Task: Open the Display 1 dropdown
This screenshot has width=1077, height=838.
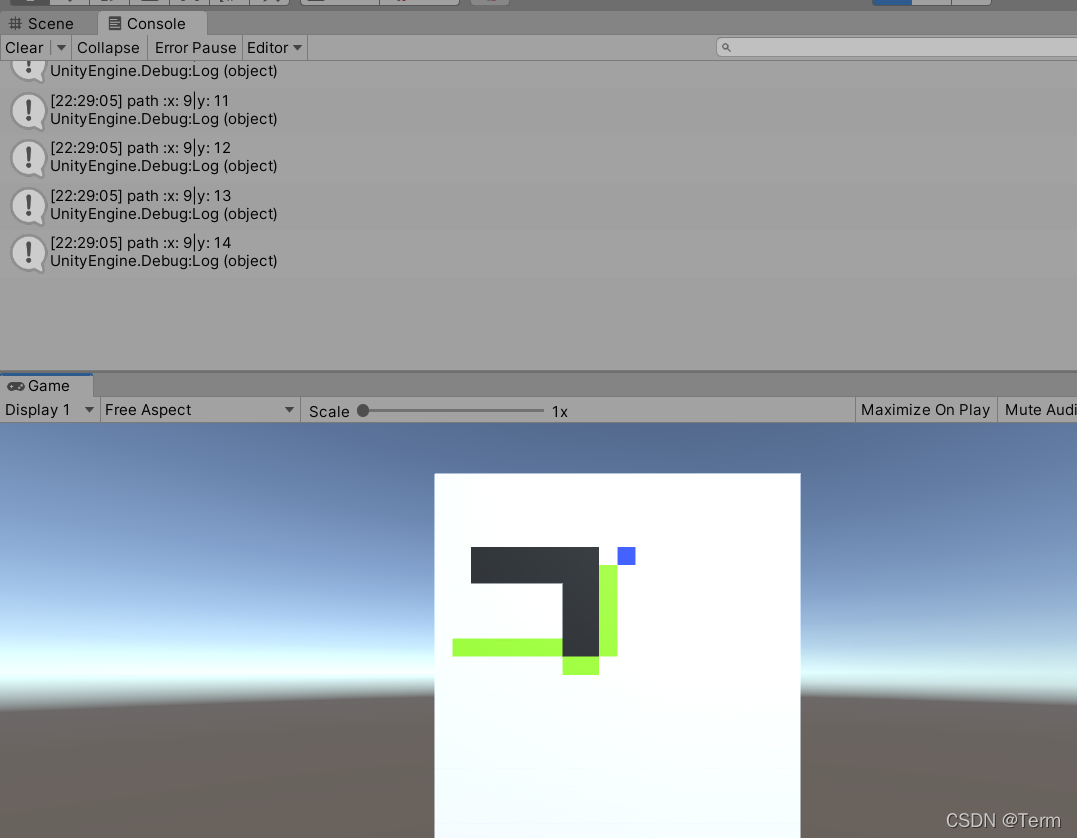Action: click(49, 410)
